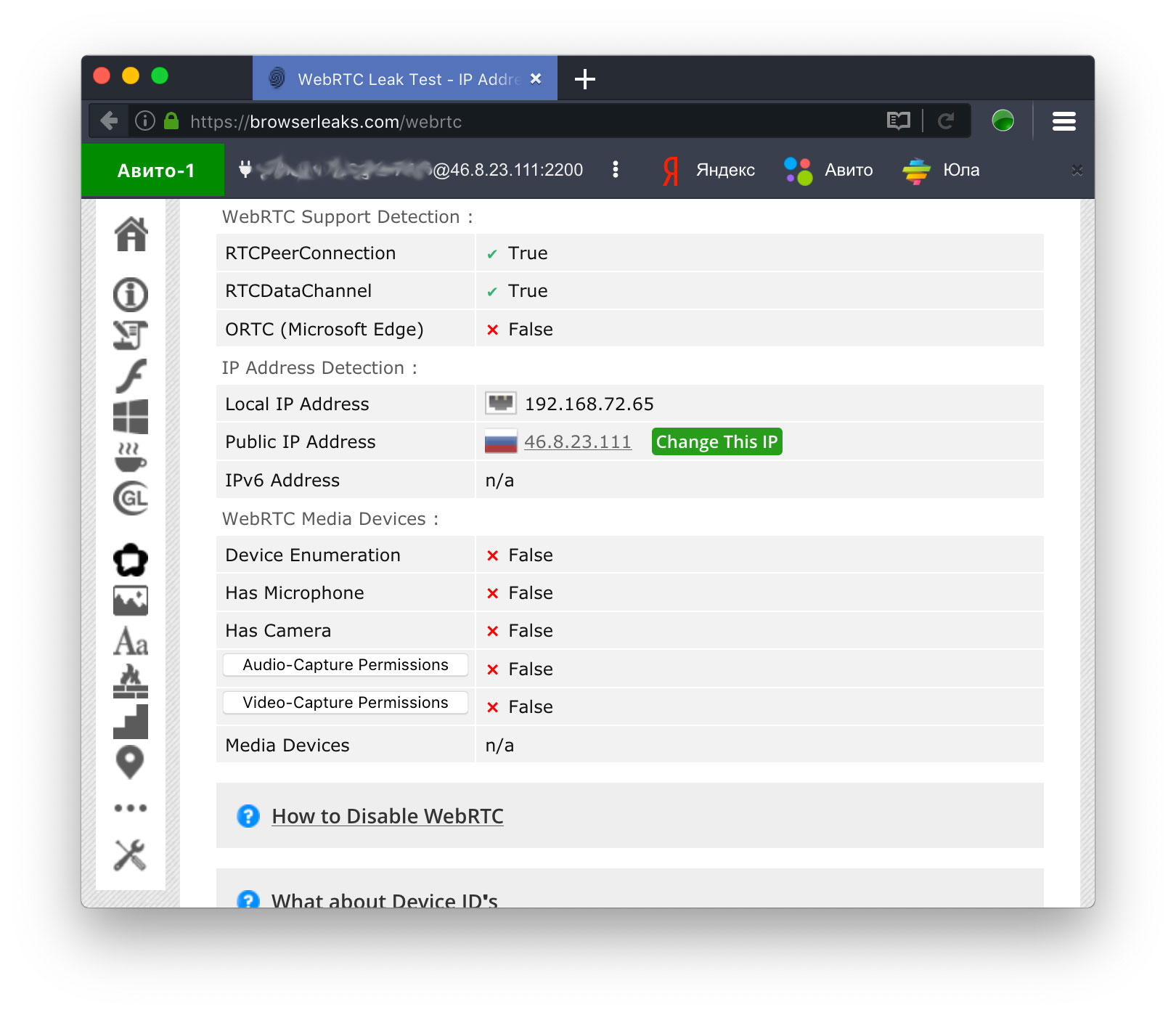Screen dimensions: 1176x1015
Task: Open the JavaScript scroll icon in sidebar
Action: (131, 335)
